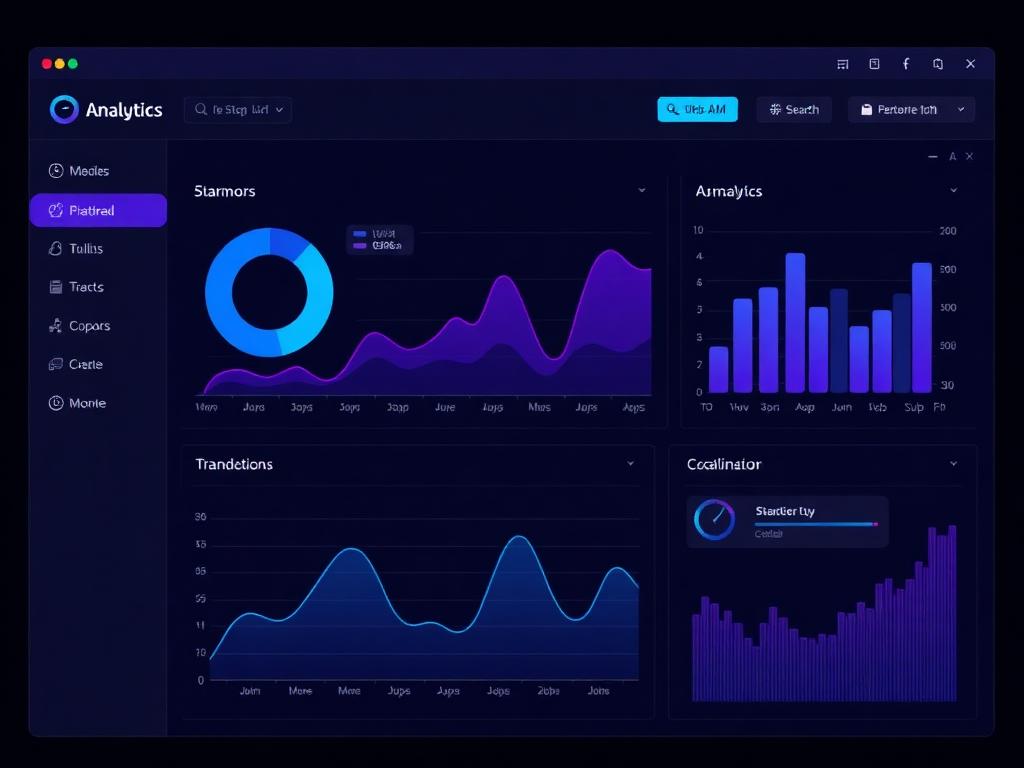The width and height of the screenshot is (1024, 768).
Task: Click the cyan search button in header
Action: tap(697, 110)
